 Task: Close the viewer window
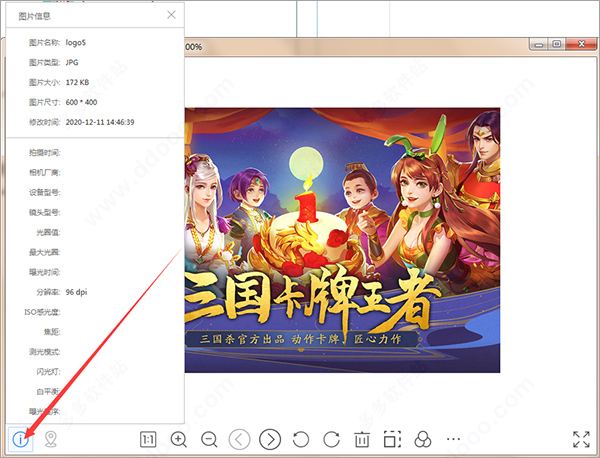pyautogui.click(x=581, y=44)
